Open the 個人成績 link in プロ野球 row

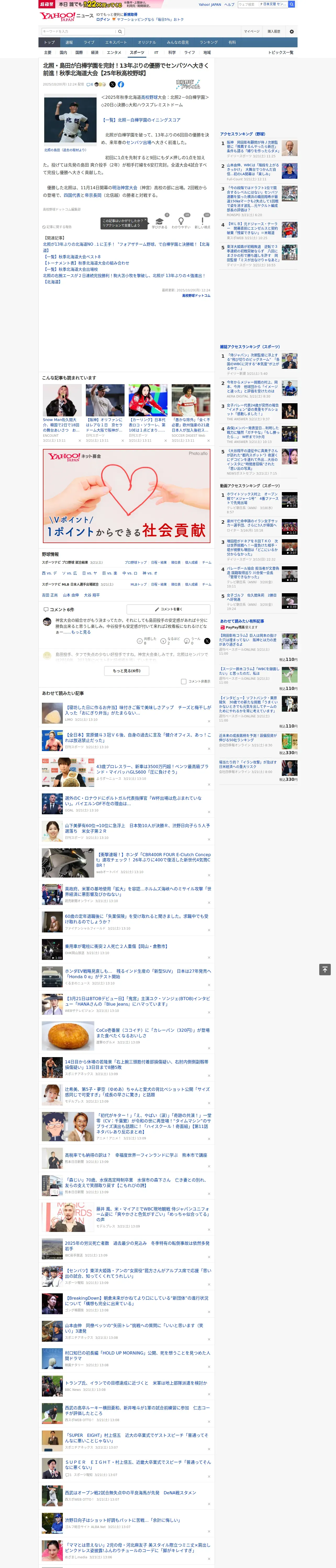click(192, 562)
